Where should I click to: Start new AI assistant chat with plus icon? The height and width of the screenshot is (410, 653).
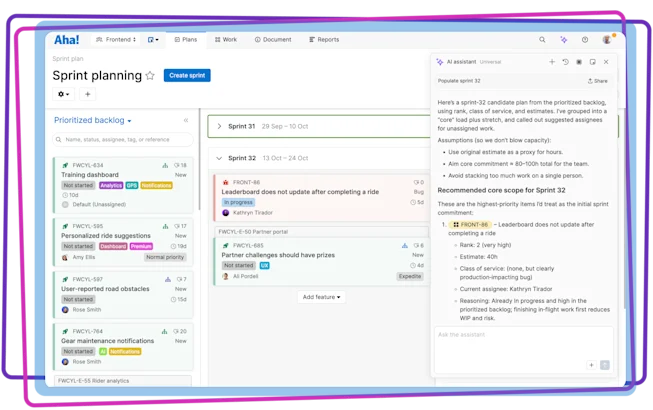pyautogui.click(x=552, y=62)
